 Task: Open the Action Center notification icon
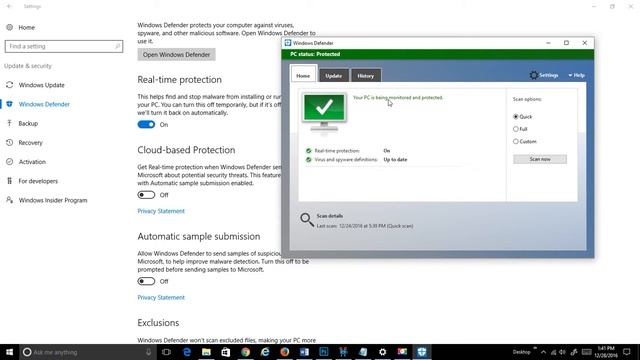coord(627,352)
